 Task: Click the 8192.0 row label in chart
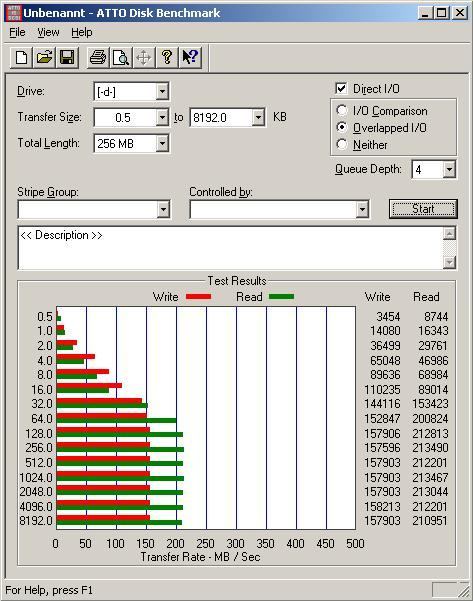[36, 521]
